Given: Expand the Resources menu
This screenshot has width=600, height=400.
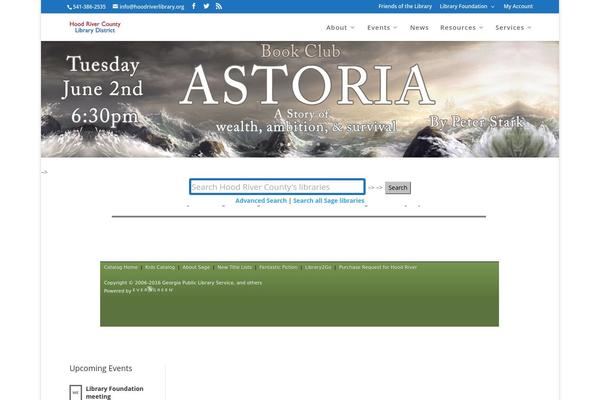Looking at the screenshot, I should click(461, 28).
